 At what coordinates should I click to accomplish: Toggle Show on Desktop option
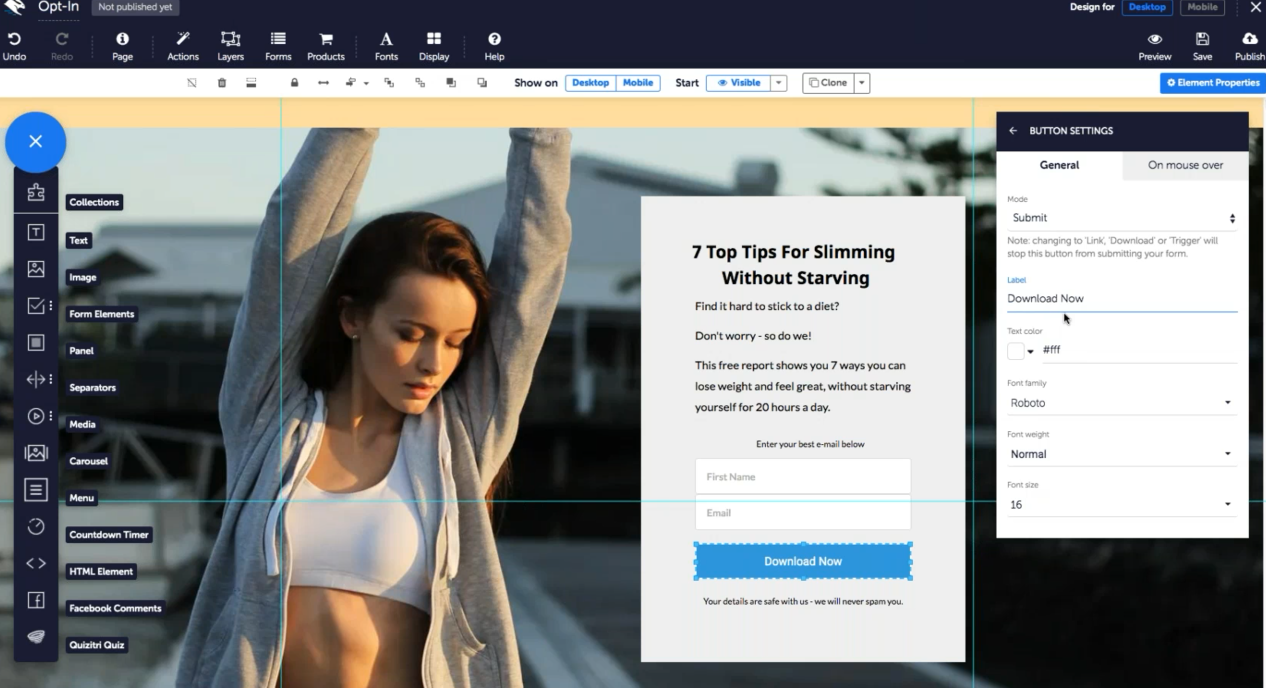tap(590, 83)
